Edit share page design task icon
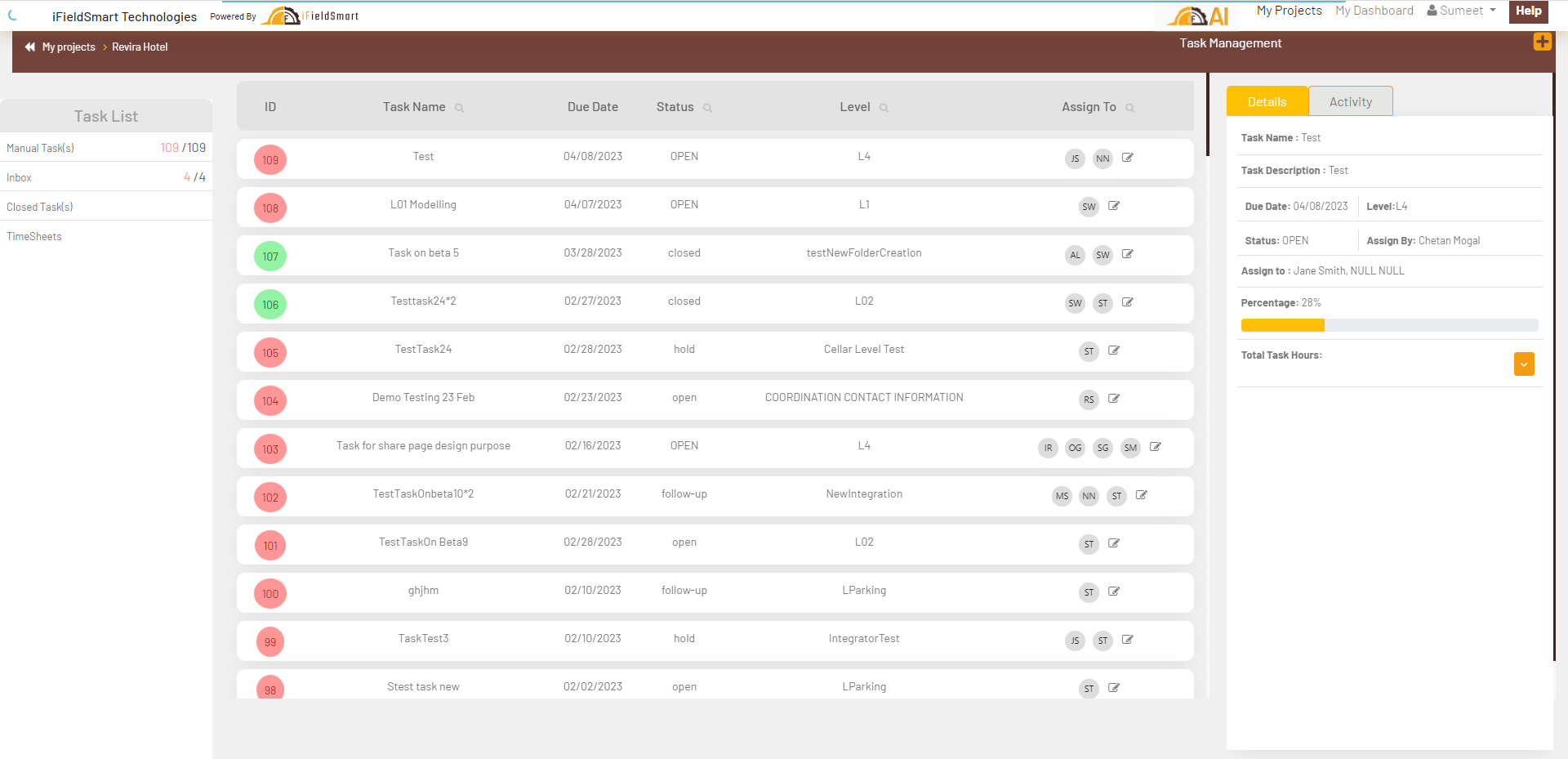 click(x=1156, y=447)
